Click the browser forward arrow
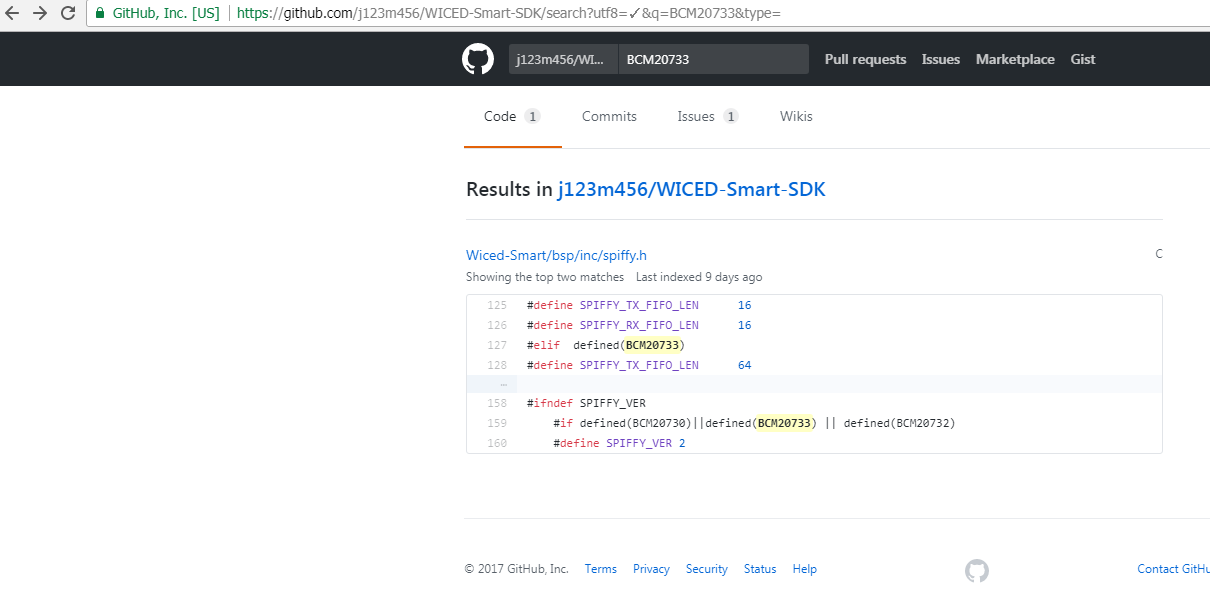The width and height of the screenshot is (1210, 599). (x=39, y=14)
